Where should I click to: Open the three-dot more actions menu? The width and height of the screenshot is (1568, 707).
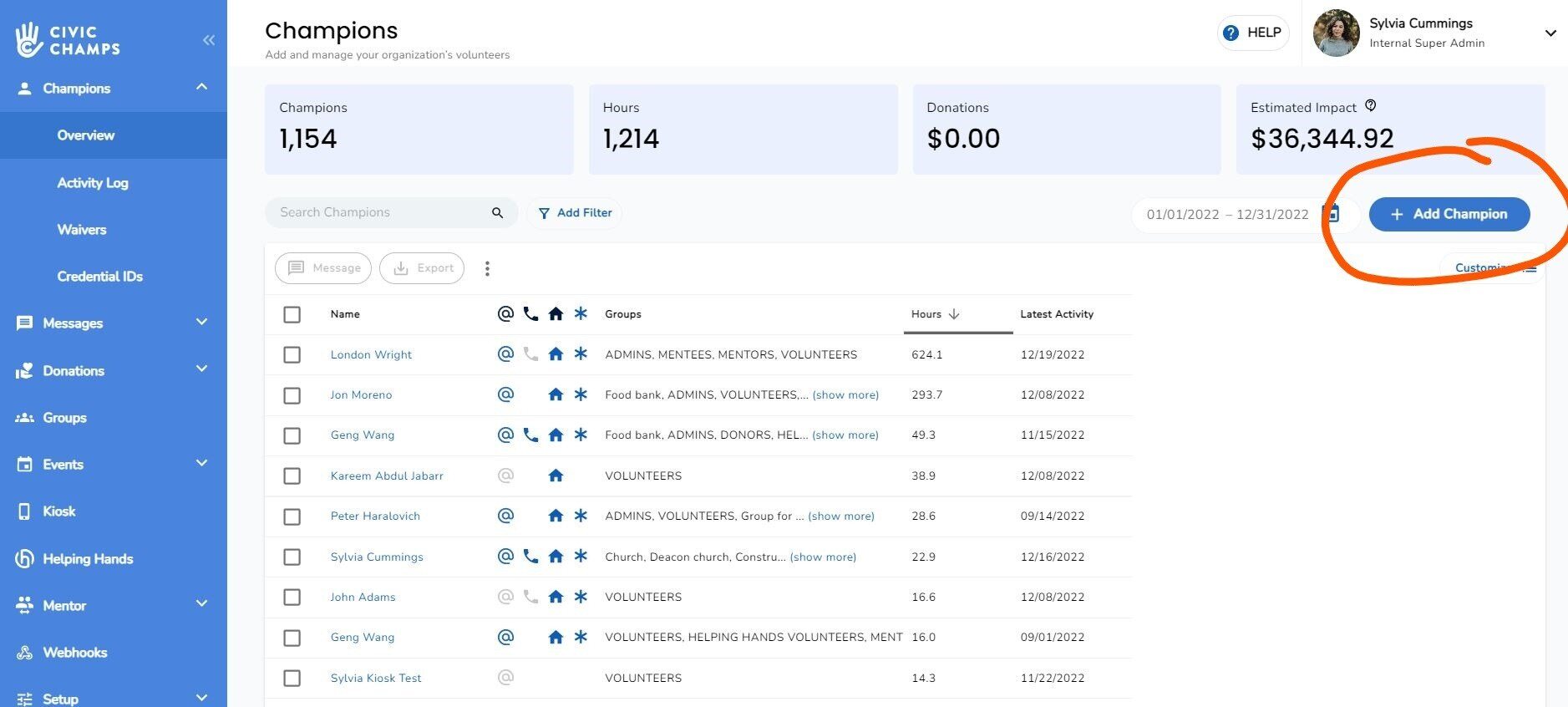coord(487,268)
